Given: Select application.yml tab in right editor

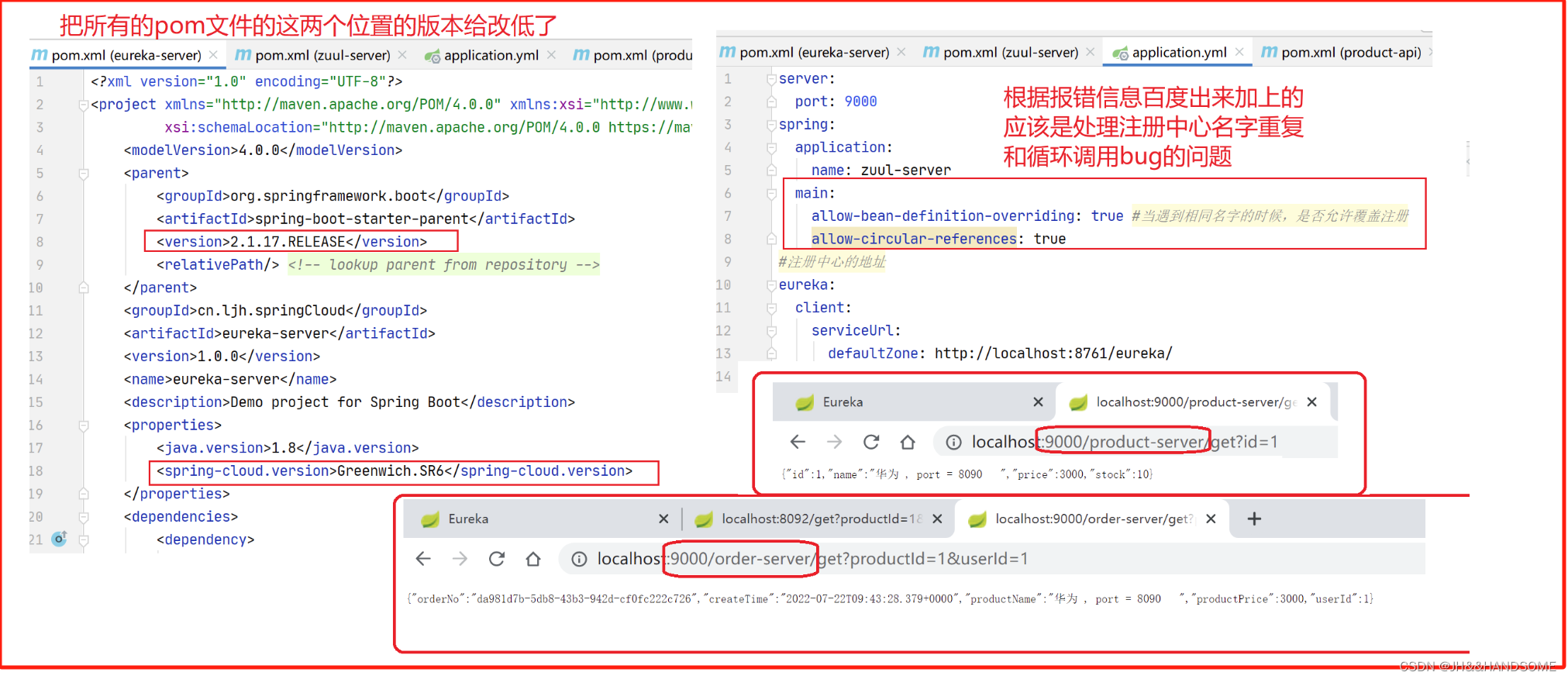Looking at the screenshot, I should pyautogui.click(x=1178, y=52).
